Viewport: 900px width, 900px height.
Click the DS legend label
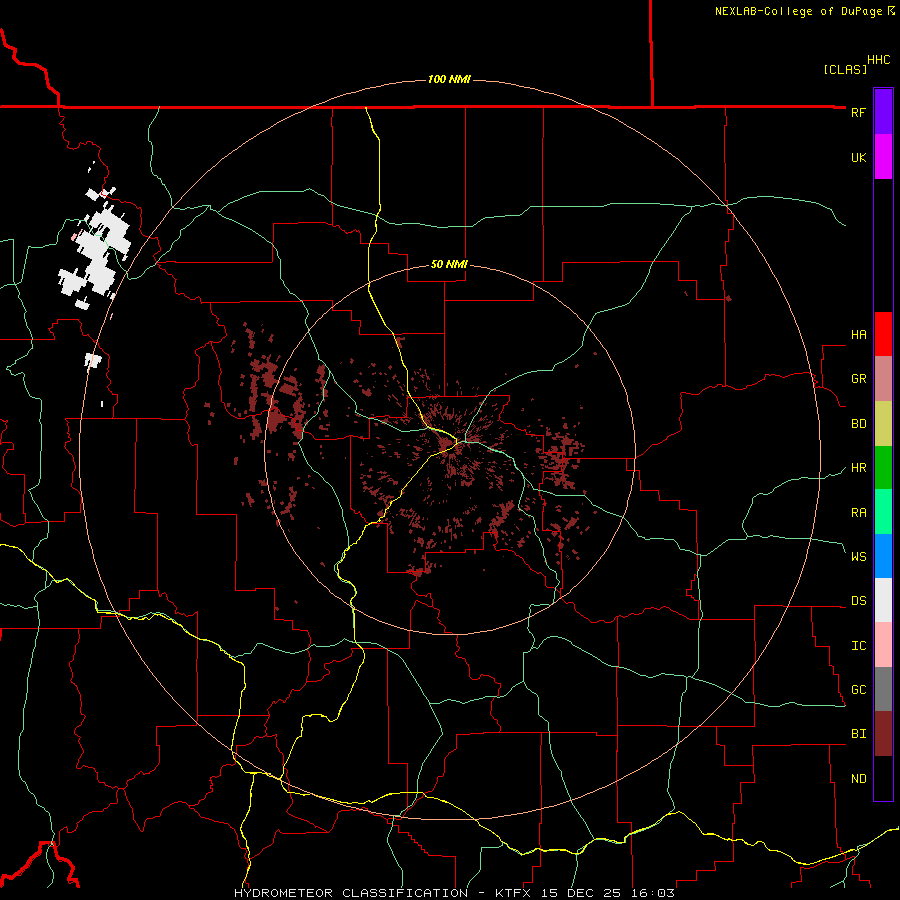[x=858, y=600]
